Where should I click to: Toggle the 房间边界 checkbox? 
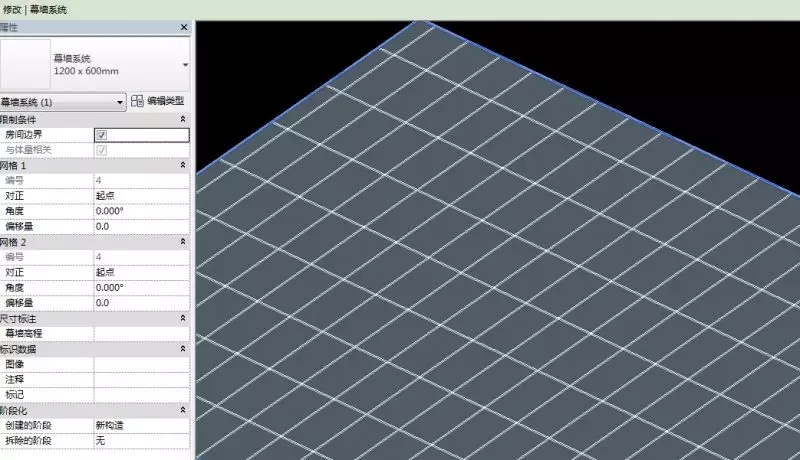(102, 135)
